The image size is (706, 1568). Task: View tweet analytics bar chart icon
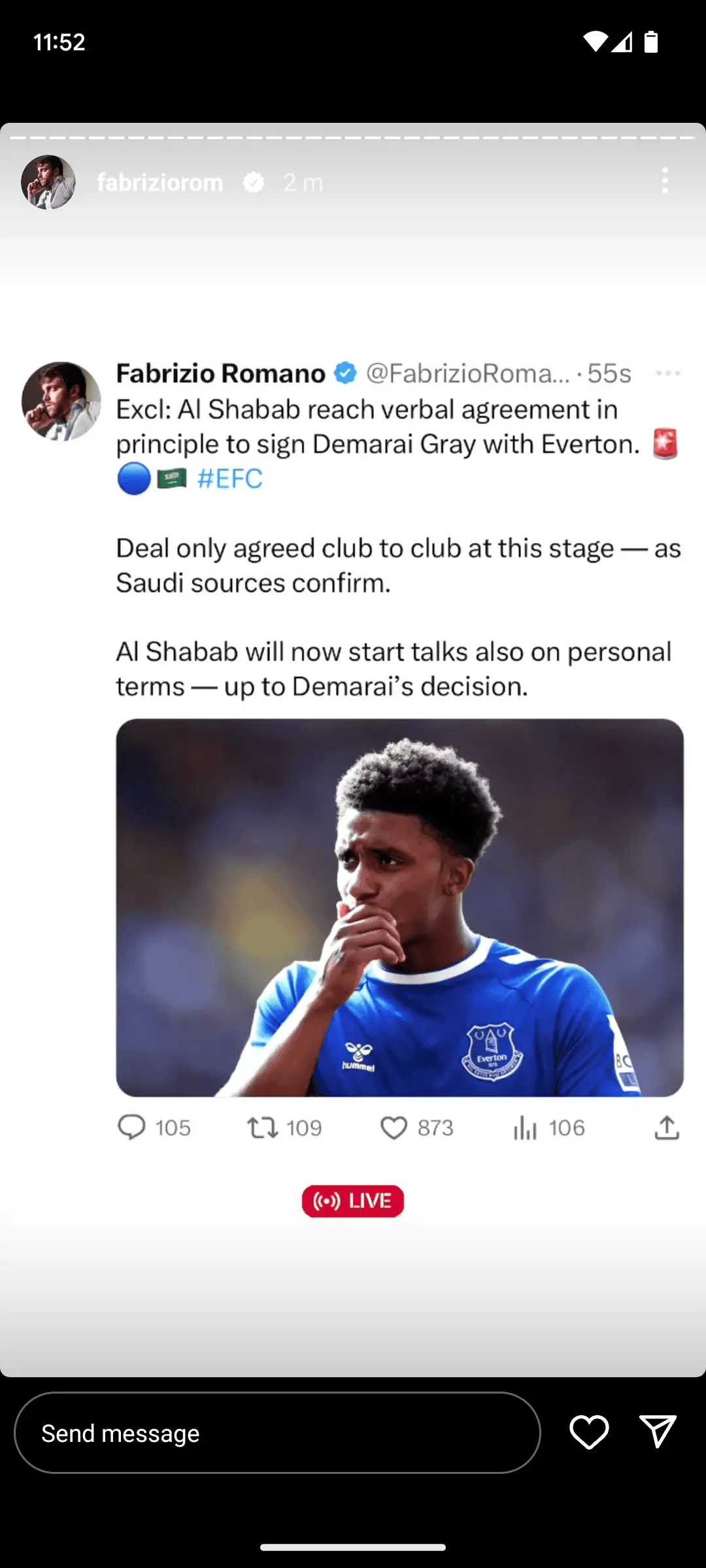click(x=525, y=1128)
